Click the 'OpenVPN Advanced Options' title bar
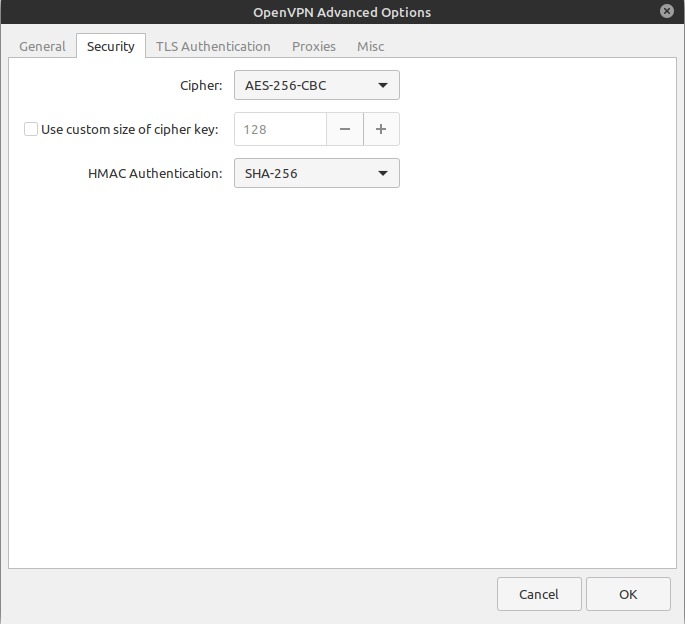 click(342, 12)
